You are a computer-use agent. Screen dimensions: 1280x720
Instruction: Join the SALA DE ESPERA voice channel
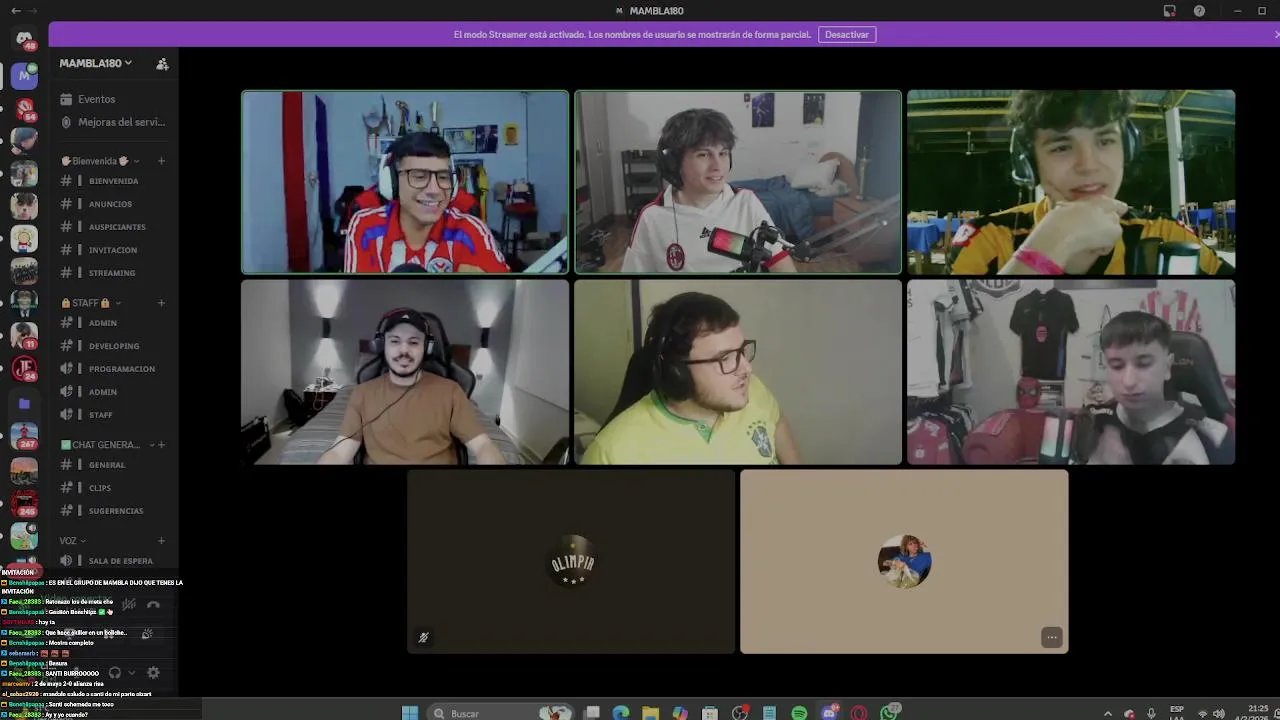click(x=112, y=561)
